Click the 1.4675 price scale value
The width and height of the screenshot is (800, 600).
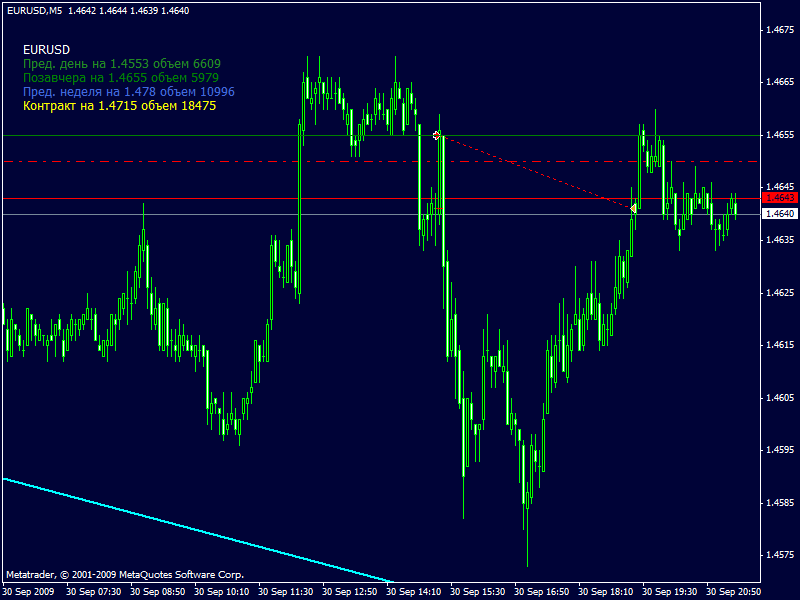pyautogui.click(x=780, y=30)
